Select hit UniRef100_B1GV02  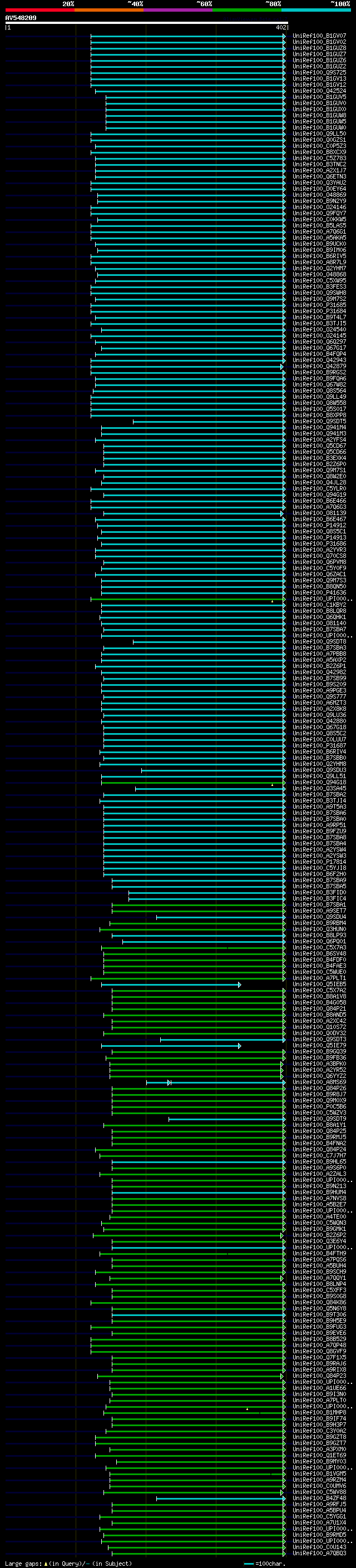(319, 42)
